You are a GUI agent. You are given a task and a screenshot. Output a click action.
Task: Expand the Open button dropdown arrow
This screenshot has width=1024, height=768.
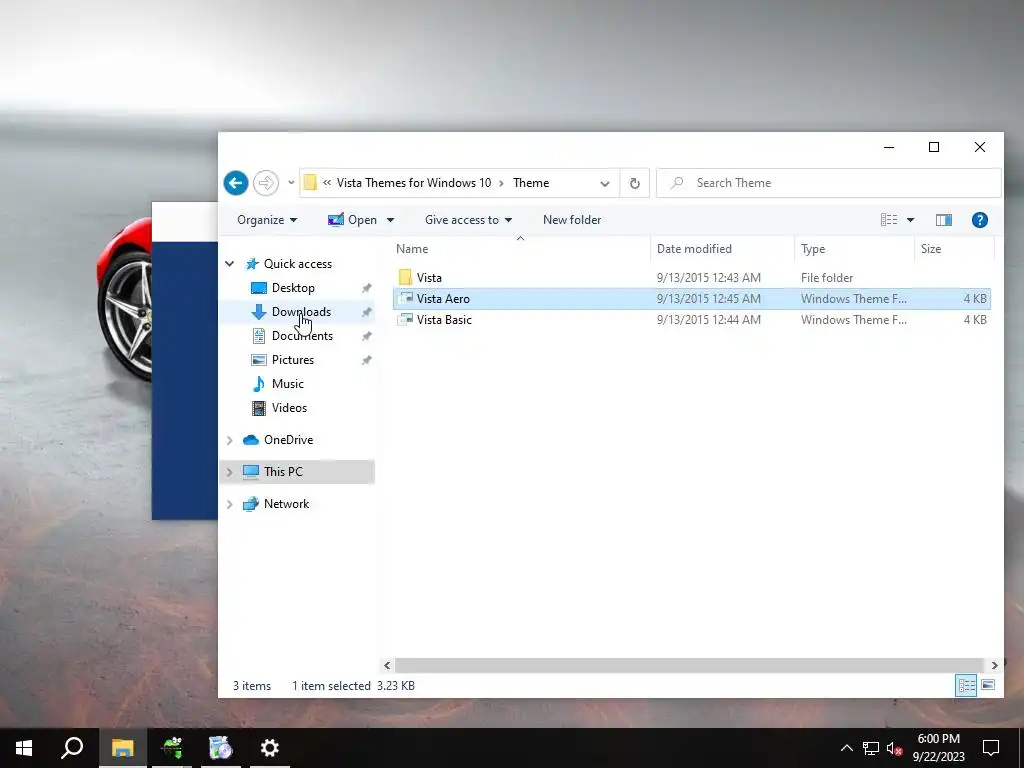[391, 220]
